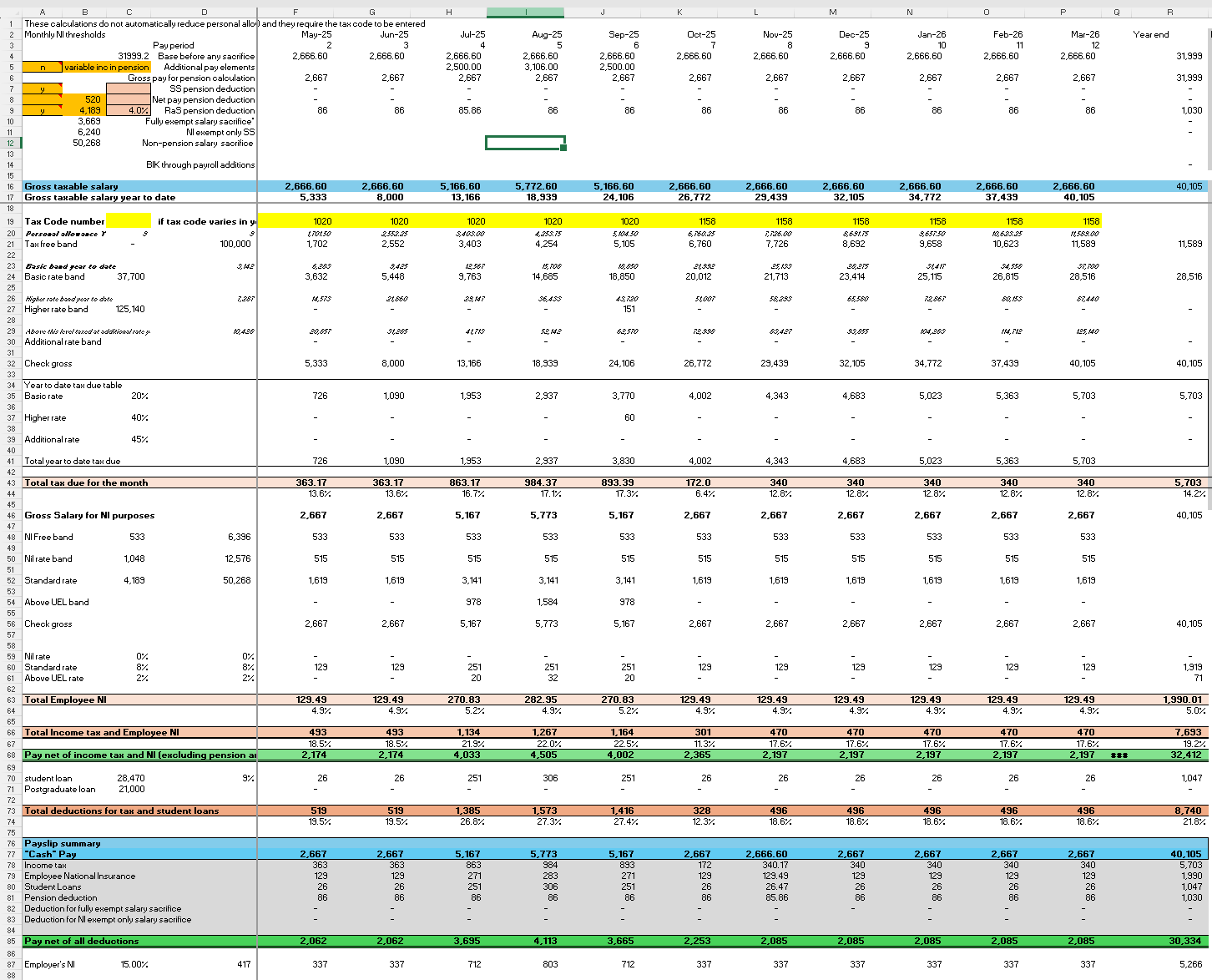
Task: Select the row 16 header
Action: click(x=11, y=186)
